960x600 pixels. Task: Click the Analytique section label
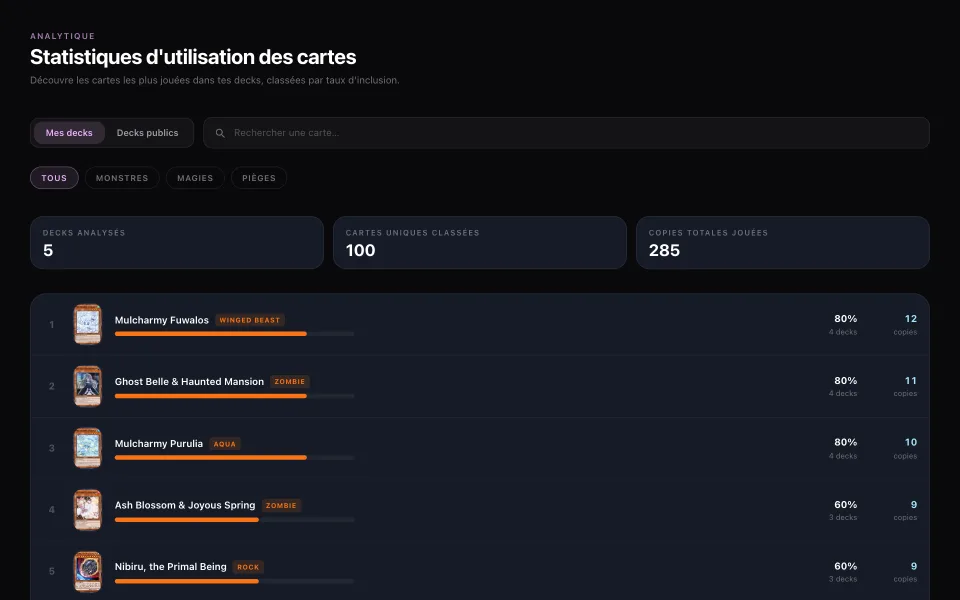[x=62, y=36]
